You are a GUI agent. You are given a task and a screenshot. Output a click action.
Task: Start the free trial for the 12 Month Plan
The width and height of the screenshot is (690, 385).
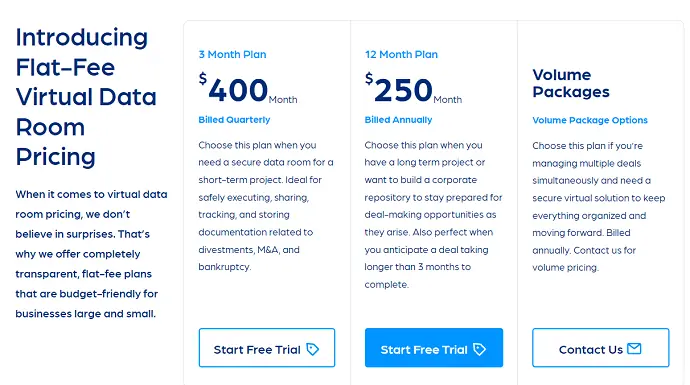(x=433, y=348)
